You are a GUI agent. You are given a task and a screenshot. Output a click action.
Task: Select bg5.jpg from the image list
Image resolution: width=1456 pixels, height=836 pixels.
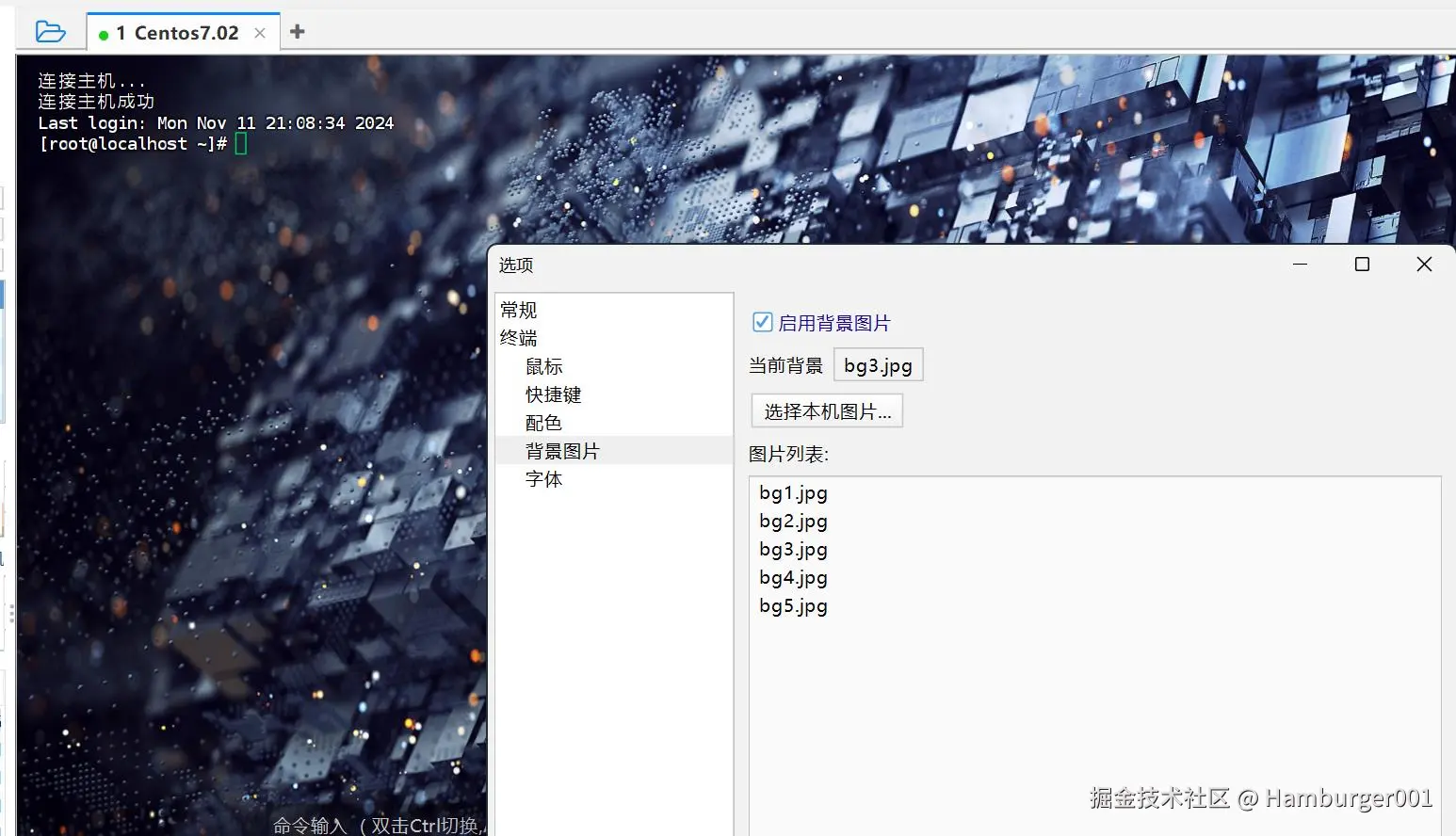[792, 605]
